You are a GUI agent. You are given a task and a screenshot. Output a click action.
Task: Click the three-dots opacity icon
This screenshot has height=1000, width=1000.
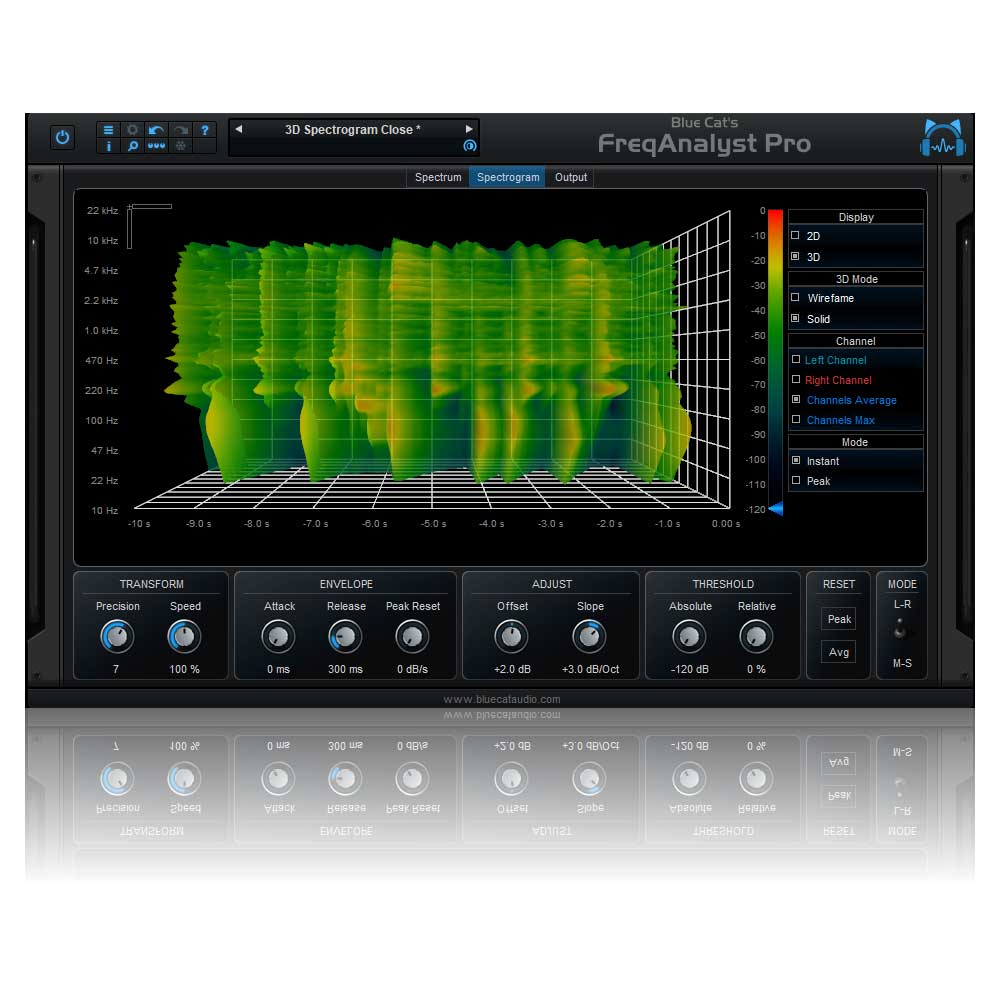tap(156, 146)
